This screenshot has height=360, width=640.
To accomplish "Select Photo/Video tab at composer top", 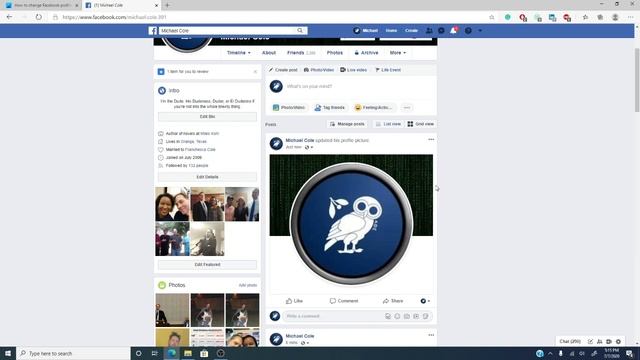I will (x=319, y=70).
